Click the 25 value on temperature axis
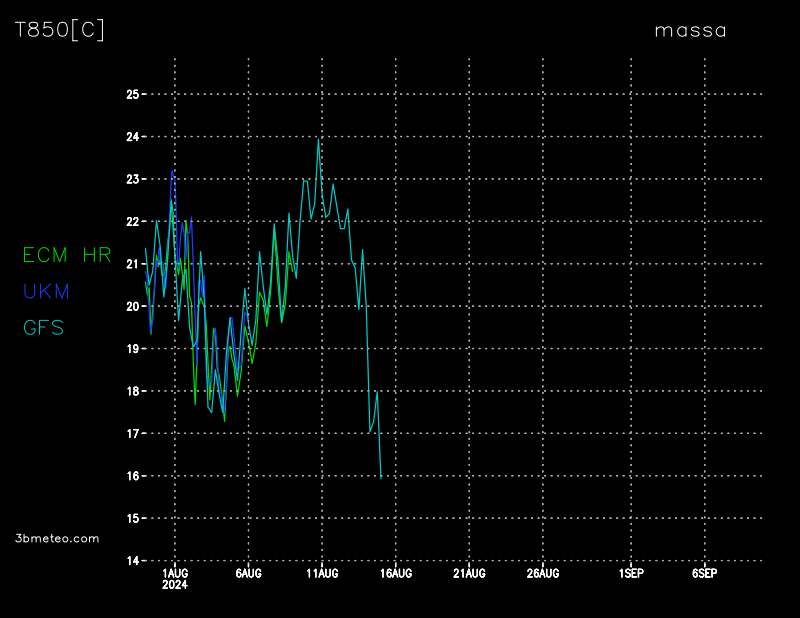 point(132,95)
